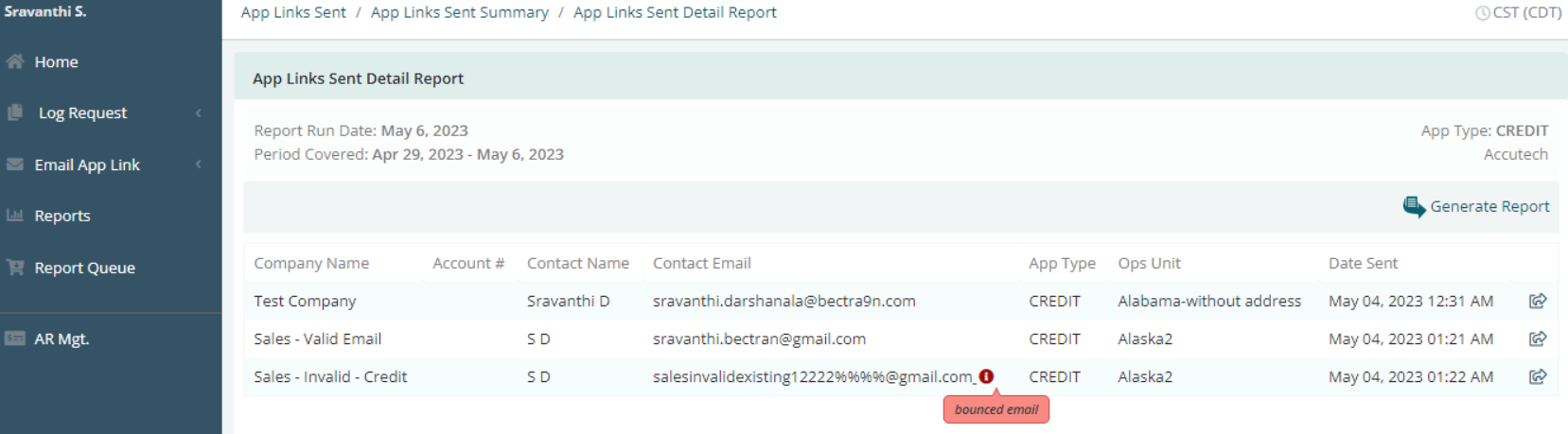The height and width of the screenshot is (434, 1568).
Task: Open share icon for Test Company row
Action: (x=1538, y=301)
